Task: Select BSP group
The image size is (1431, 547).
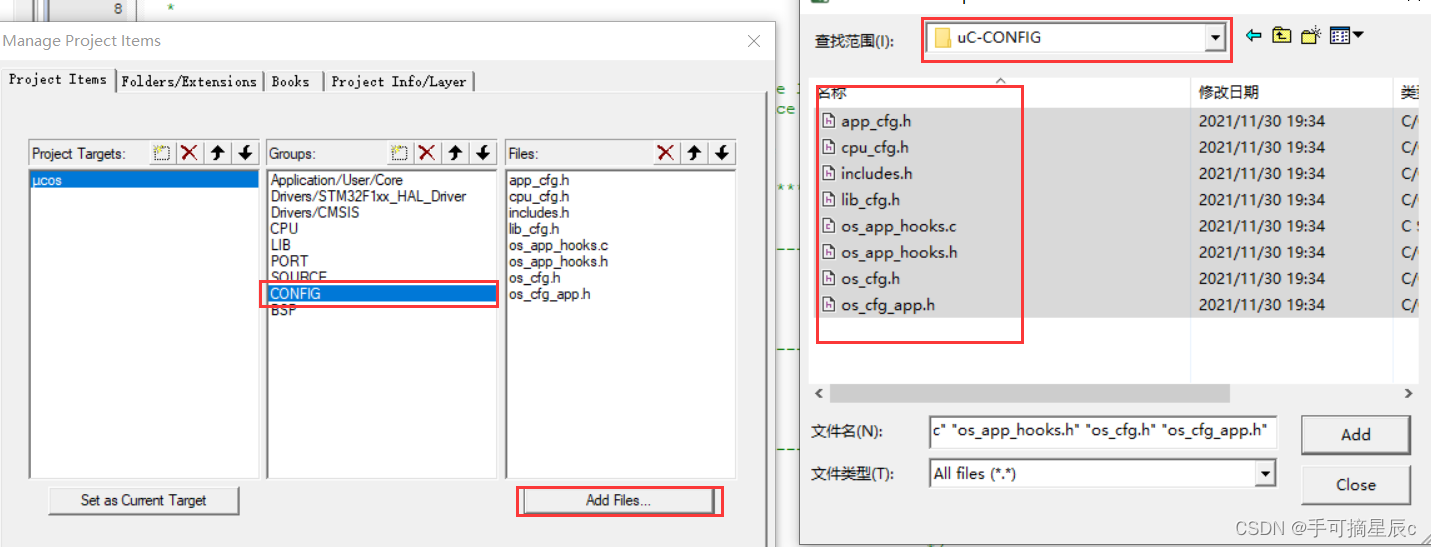Action: (283, 310)
